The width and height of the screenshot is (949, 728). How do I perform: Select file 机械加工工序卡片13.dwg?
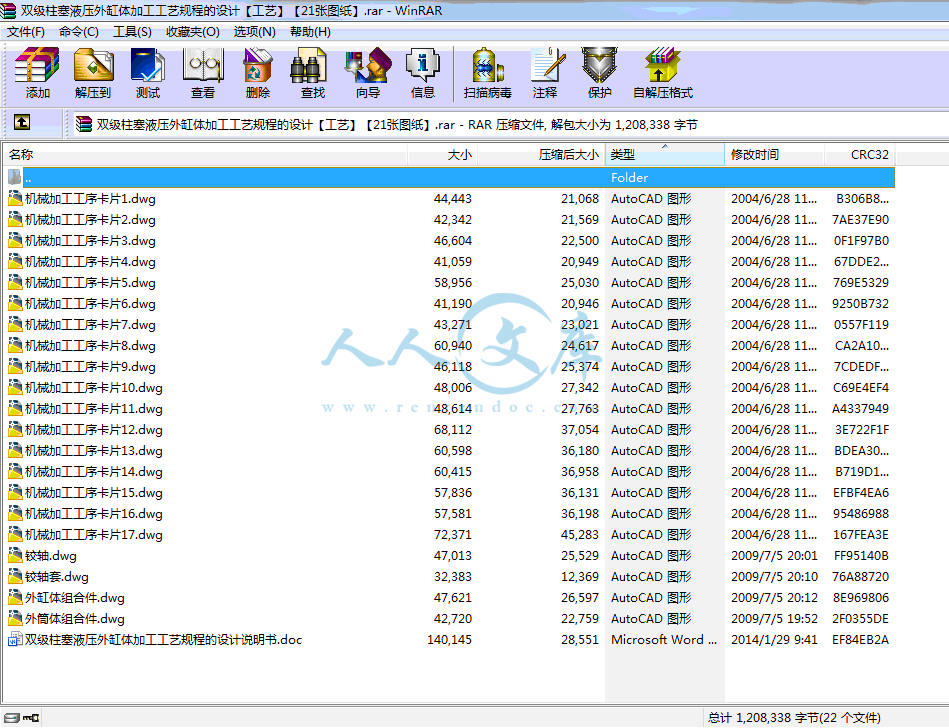[x=94, y=451]
